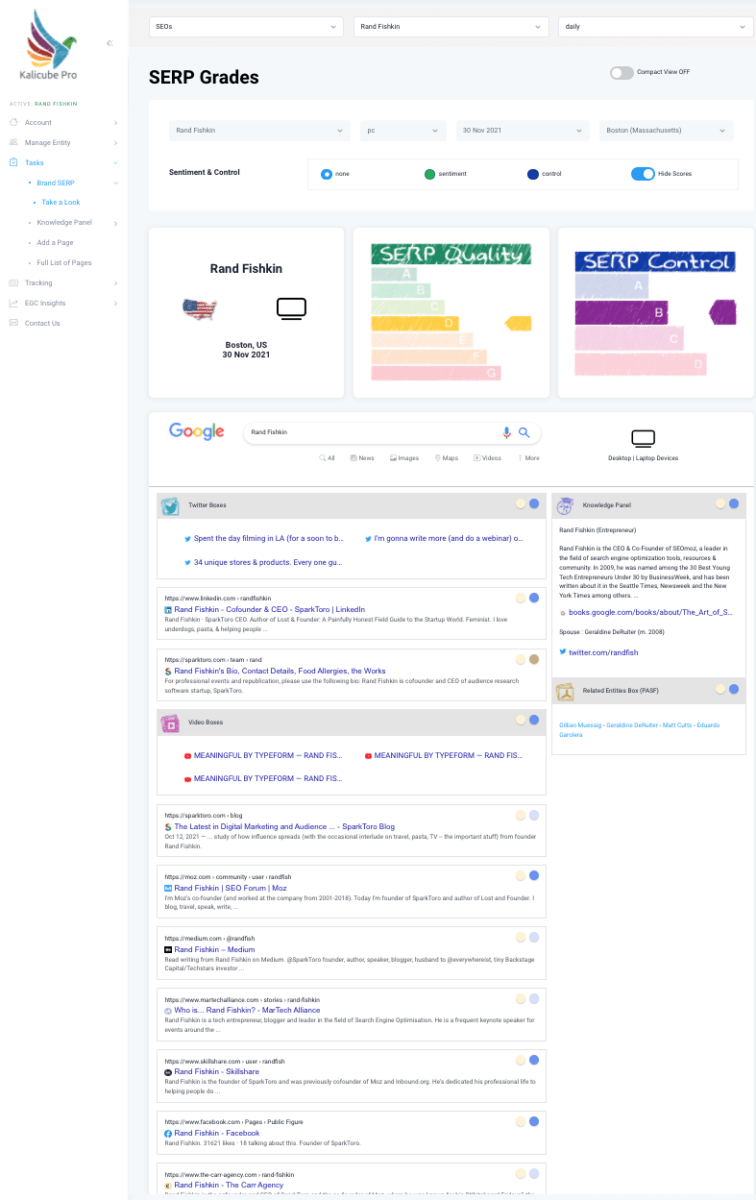
Task: Click the Account sidebar icon
Action: point(14,122)
